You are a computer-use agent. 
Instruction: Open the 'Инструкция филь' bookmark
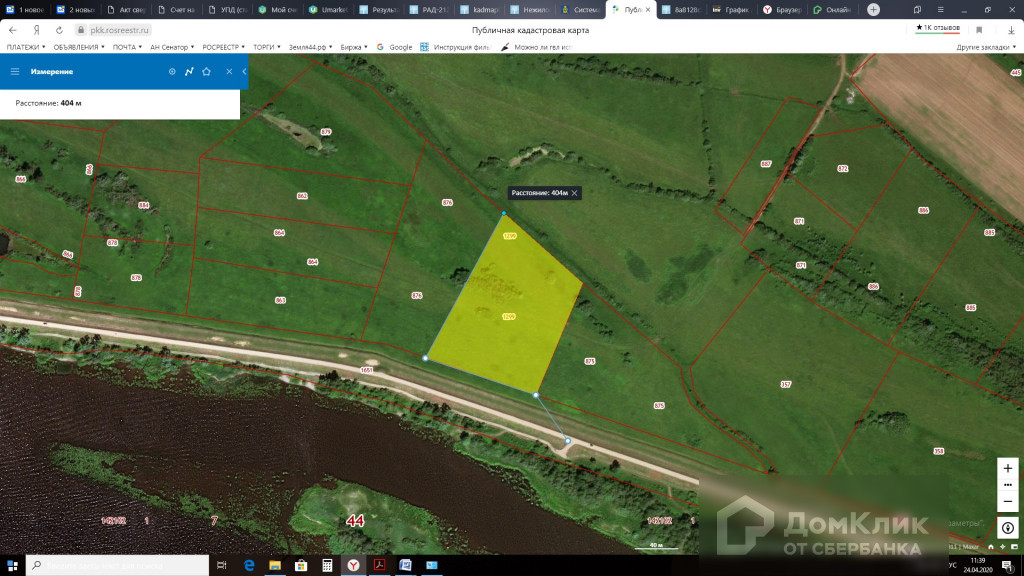(x=455, y=47)
